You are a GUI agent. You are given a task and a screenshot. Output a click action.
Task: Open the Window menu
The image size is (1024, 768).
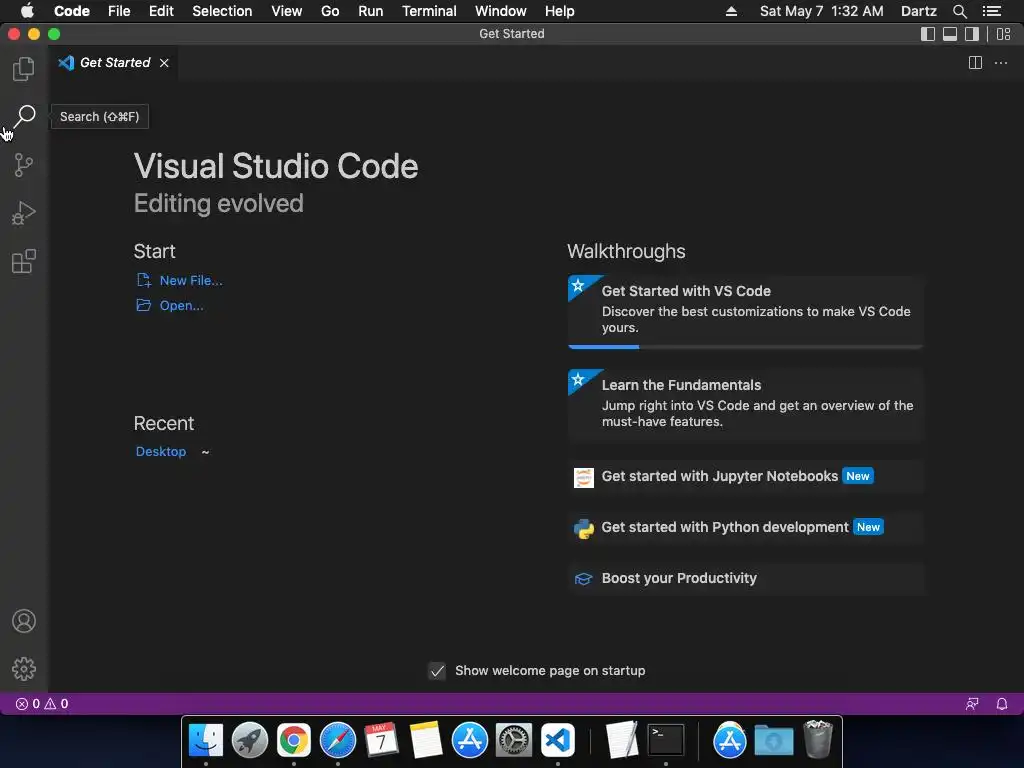pos(500,11)
